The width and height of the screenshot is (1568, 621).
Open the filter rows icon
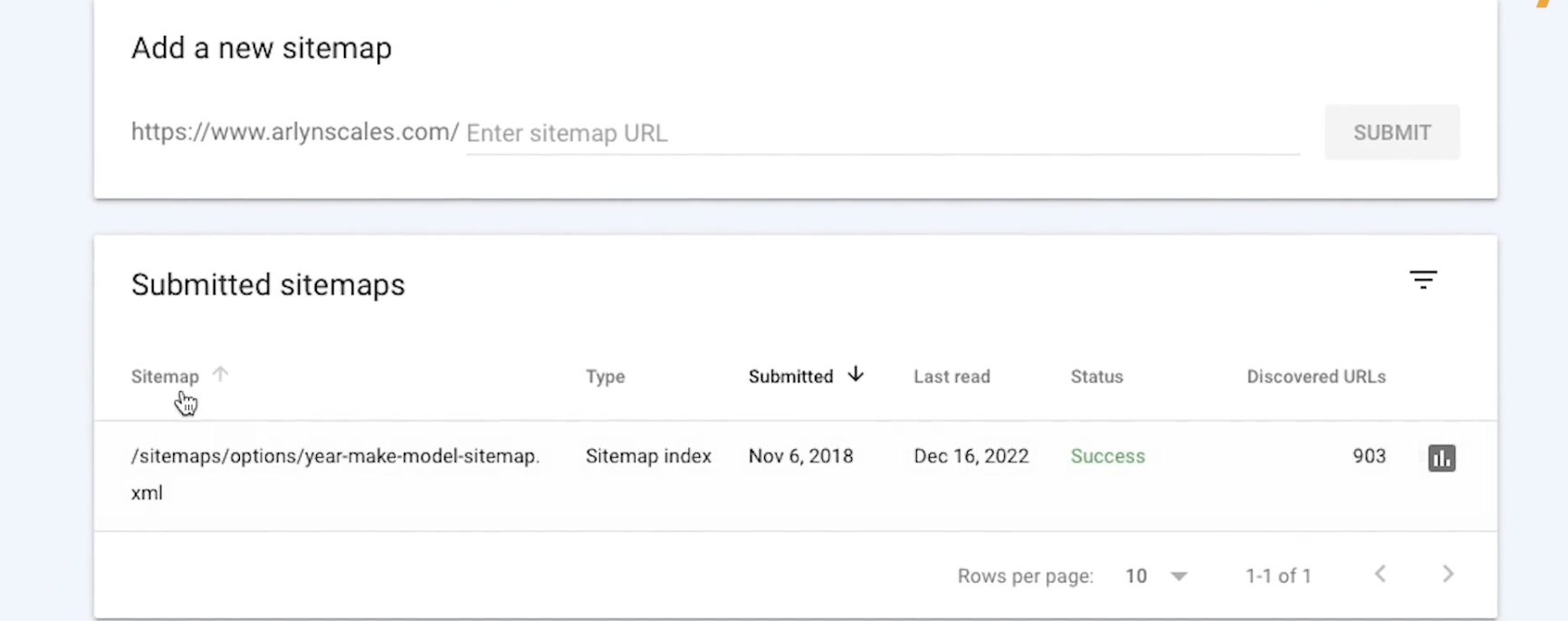pos(1423,280)
